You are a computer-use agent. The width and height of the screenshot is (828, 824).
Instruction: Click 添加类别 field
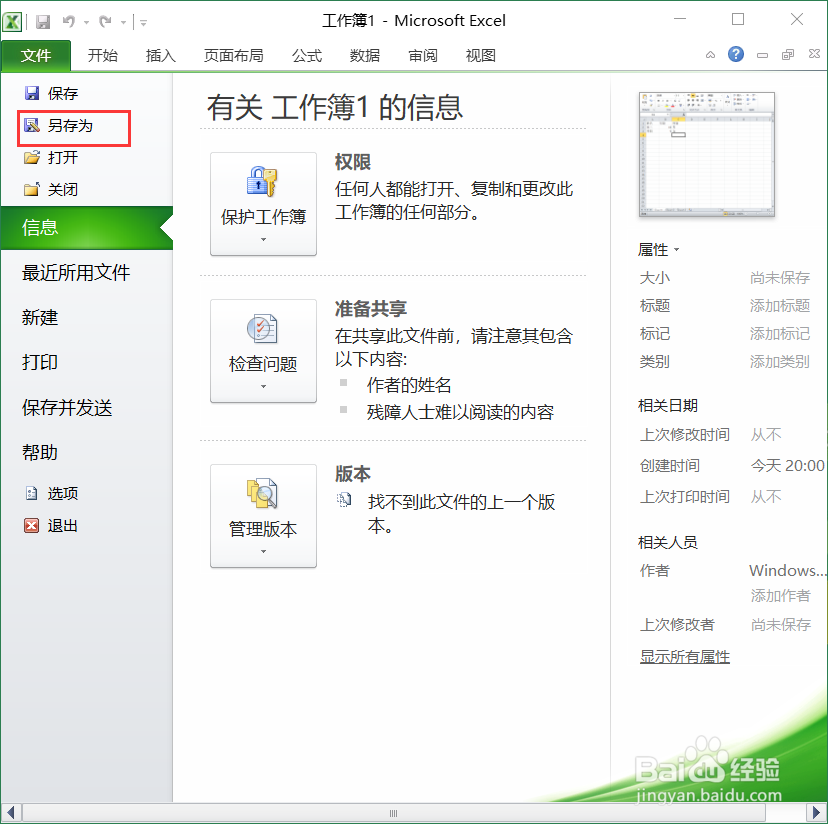click(x=780, y=362)
